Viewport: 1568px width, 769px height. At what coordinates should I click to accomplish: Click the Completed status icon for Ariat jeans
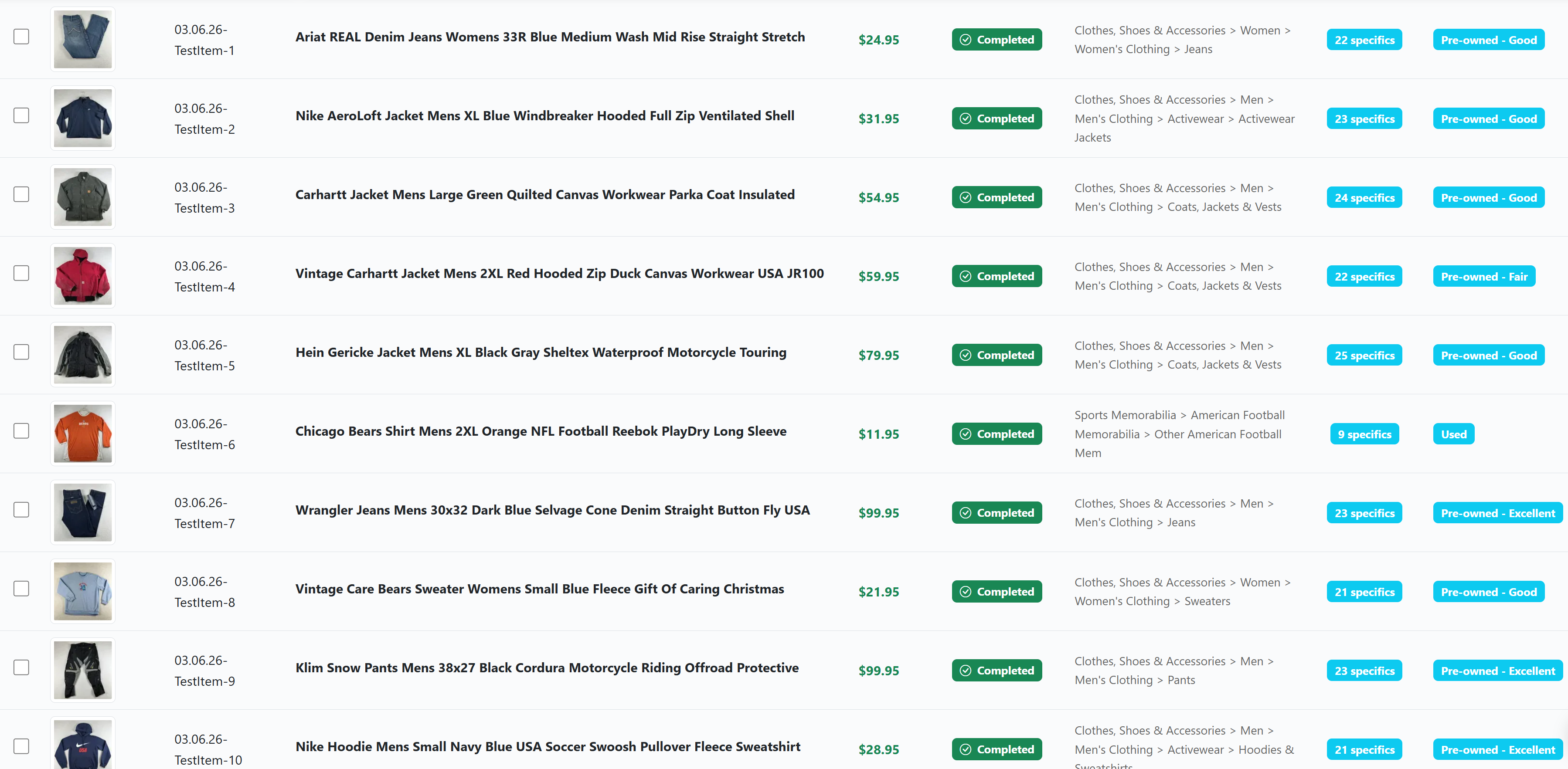click(x=966, y=39)
